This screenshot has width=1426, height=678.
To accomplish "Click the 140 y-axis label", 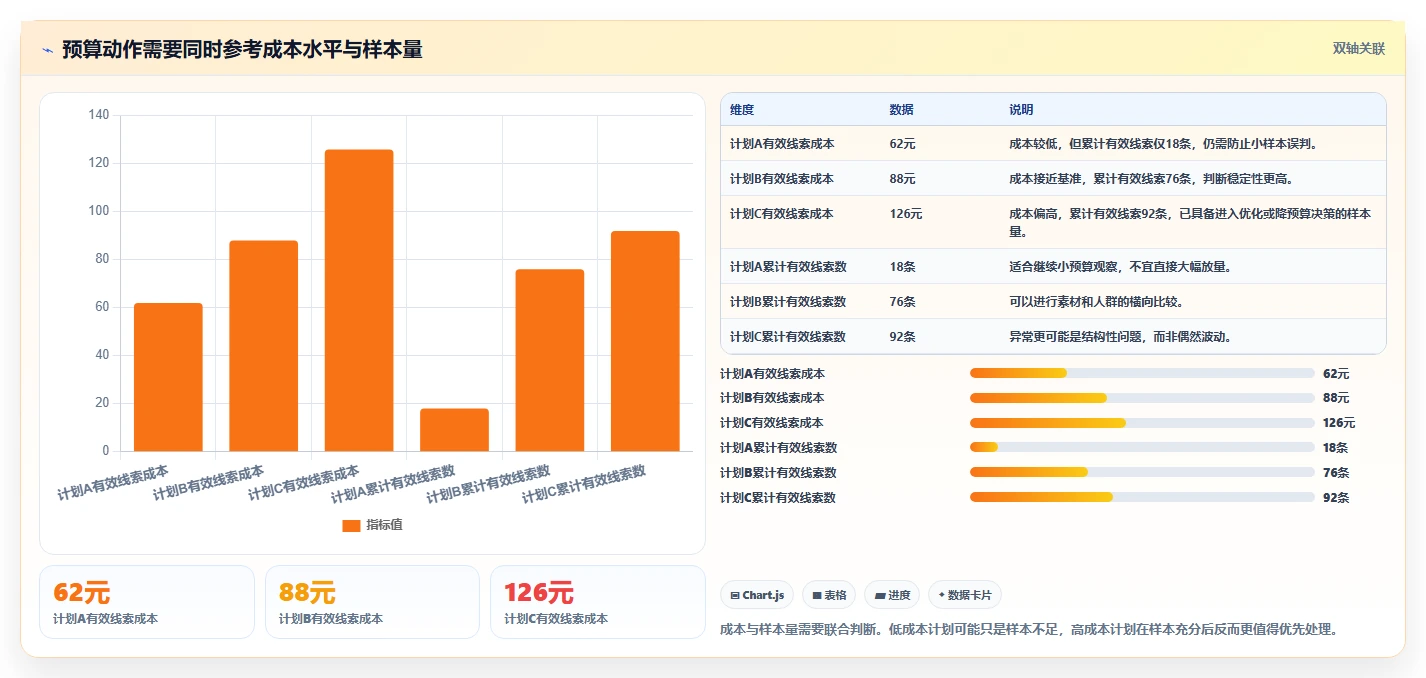I will pos(99,115).
